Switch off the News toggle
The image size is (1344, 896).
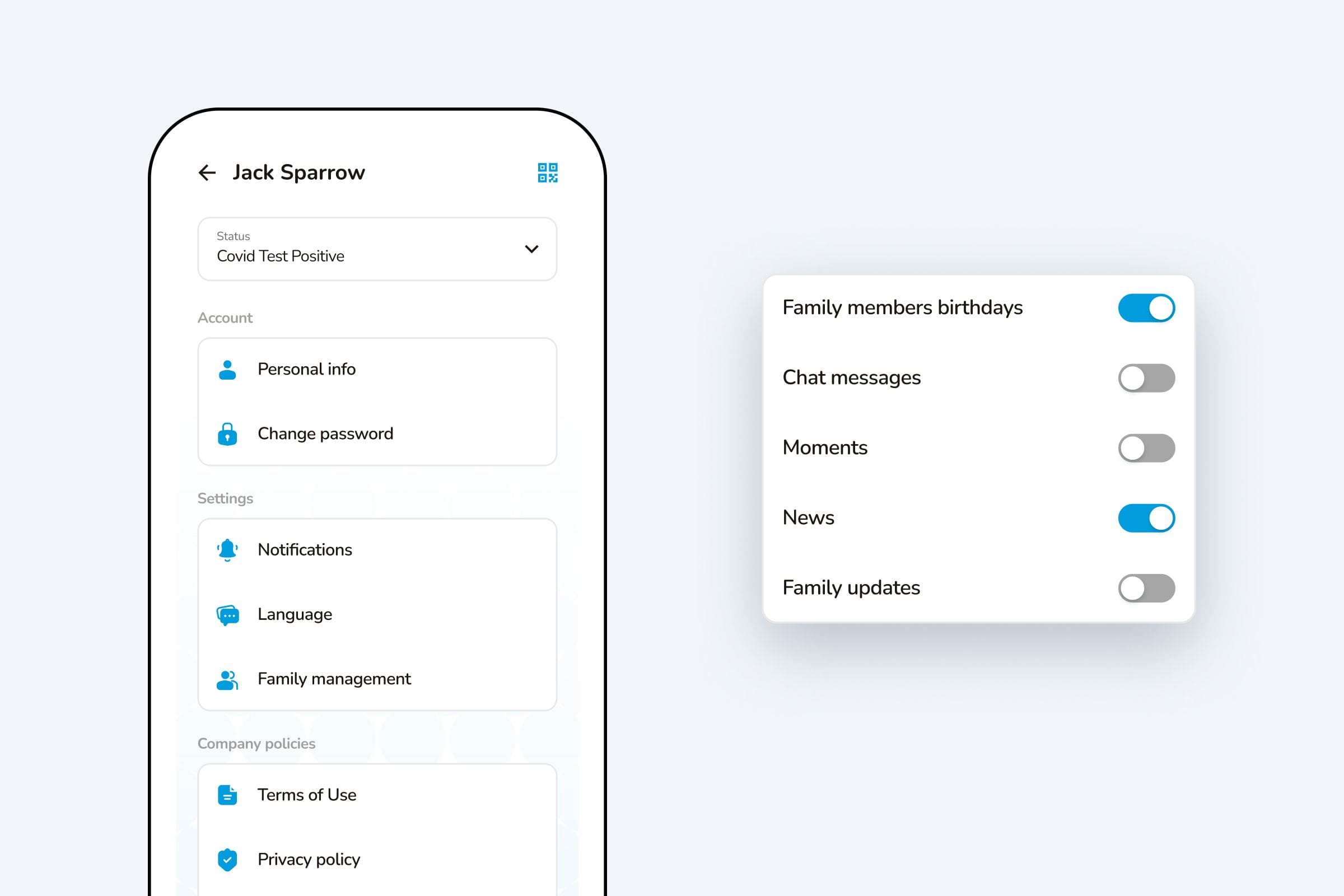point(1146,517)
